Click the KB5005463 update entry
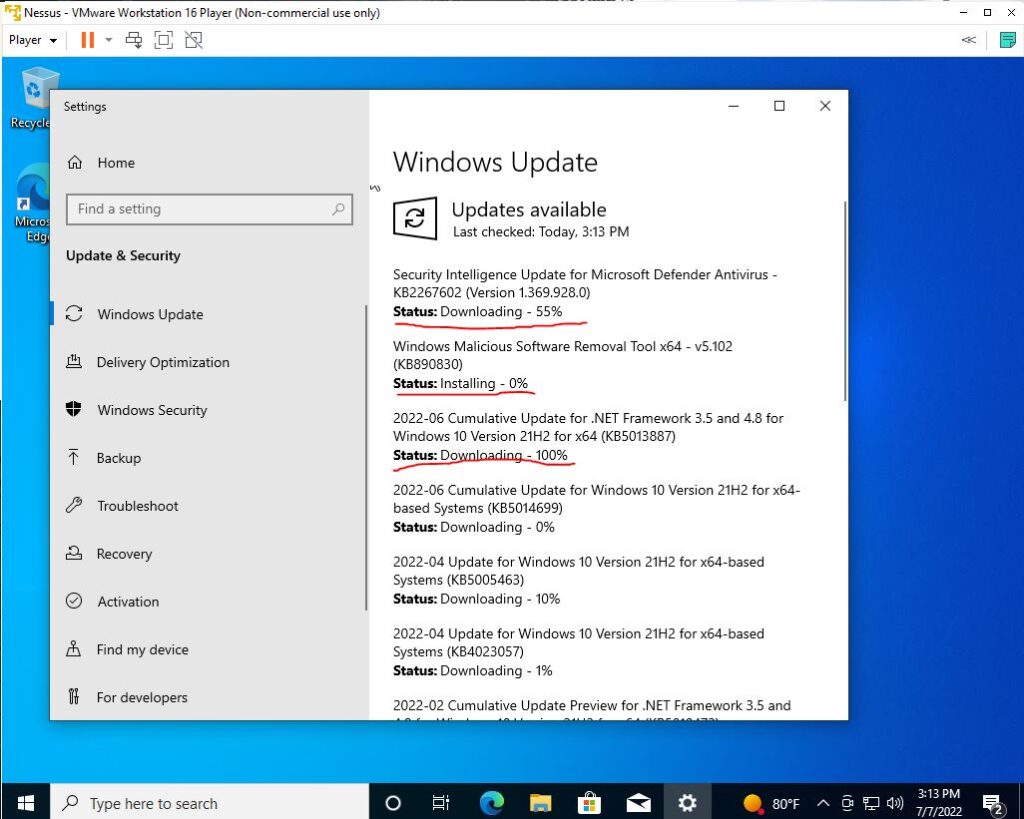Screen dimensions: 1024x819 point(579,571)
